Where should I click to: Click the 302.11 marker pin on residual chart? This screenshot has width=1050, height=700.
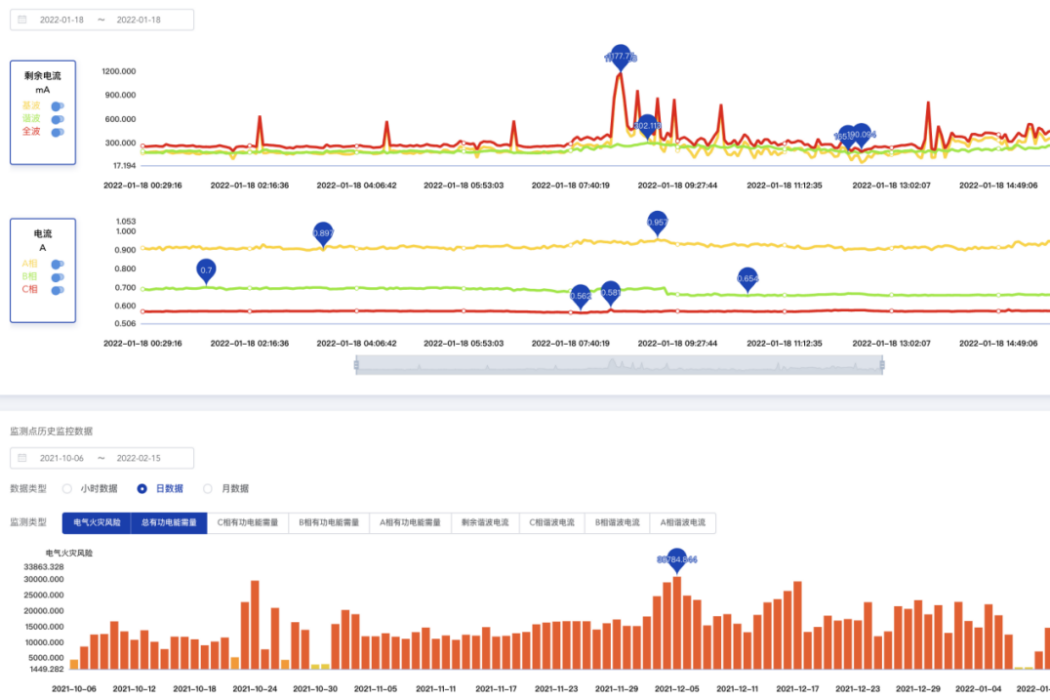647,127
